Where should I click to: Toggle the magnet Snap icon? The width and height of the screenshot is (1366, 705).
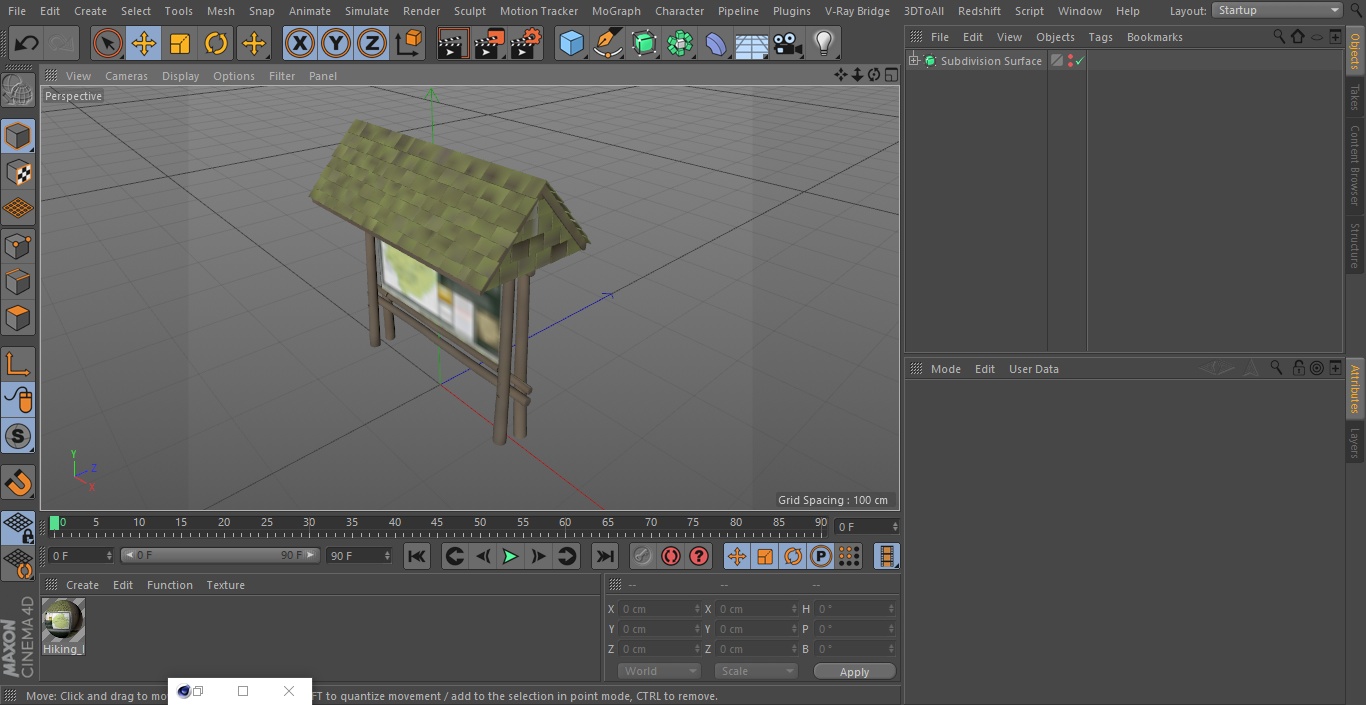pyautogui.click(x=18, y=483)
